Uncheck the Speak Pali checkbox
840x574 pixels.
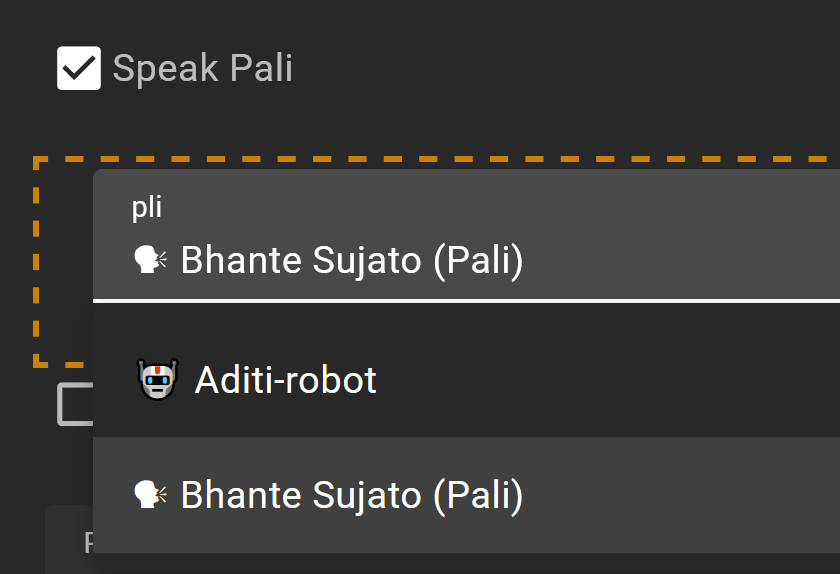click(79, 68)
